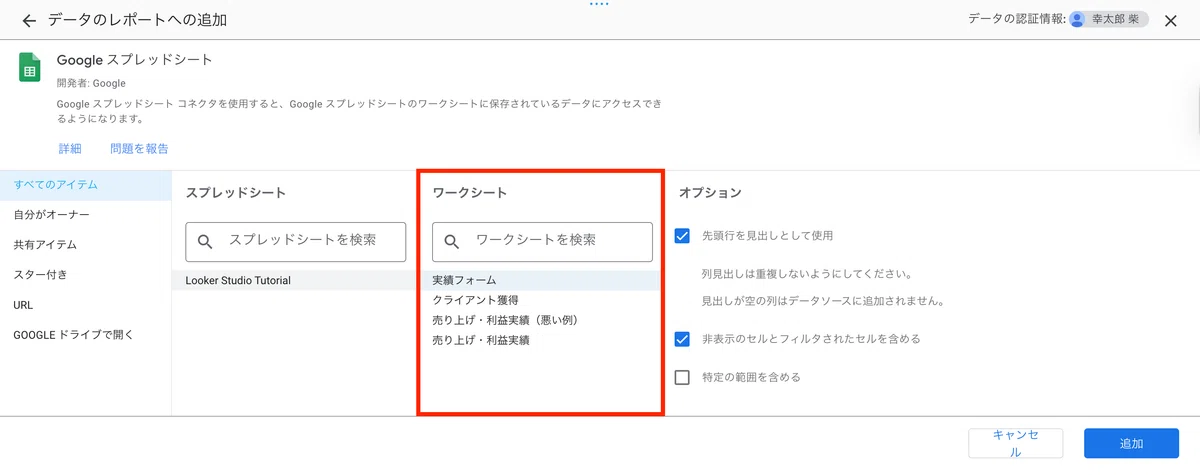Viewport: 1200px width, 475px height.
Task: Close the dialog with the X icon
Action: click(1171, 20)
